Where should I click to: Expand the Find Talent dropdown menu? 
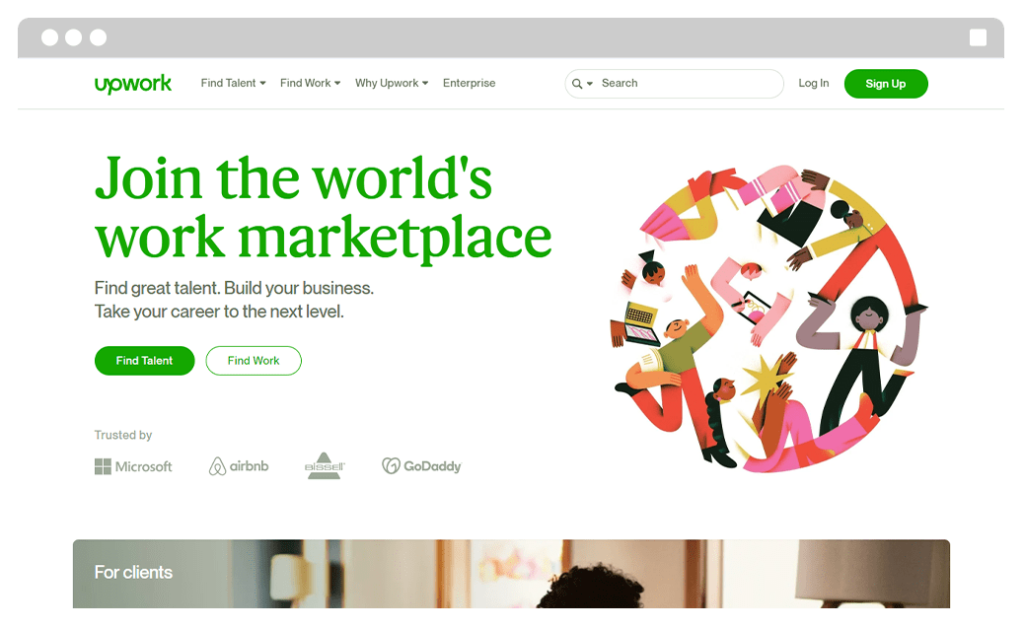tap(233, 83)
